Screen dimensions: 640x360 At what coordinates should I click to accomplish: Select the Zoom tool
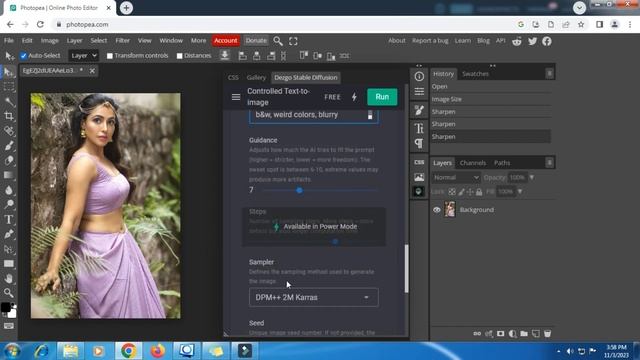coord(9,293)
